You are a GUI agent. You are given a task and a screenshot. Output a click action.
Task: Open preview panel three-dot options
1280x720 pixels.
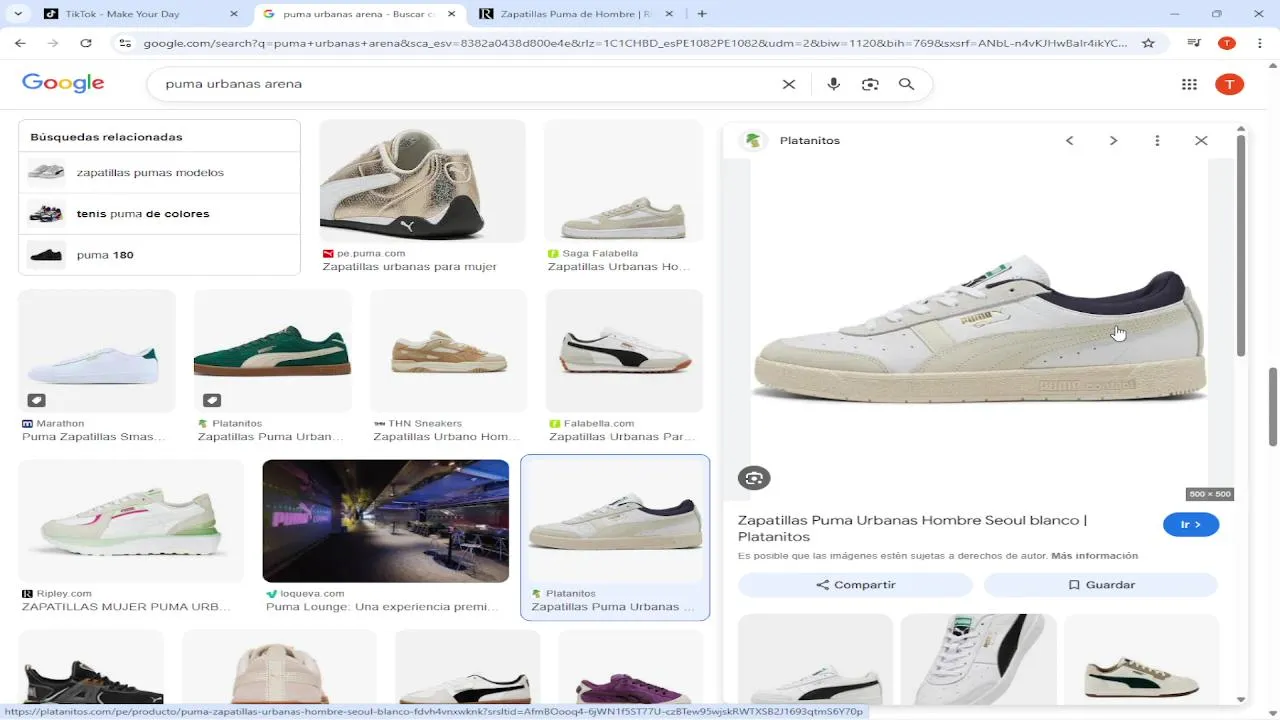click(x=1157, y=141)
